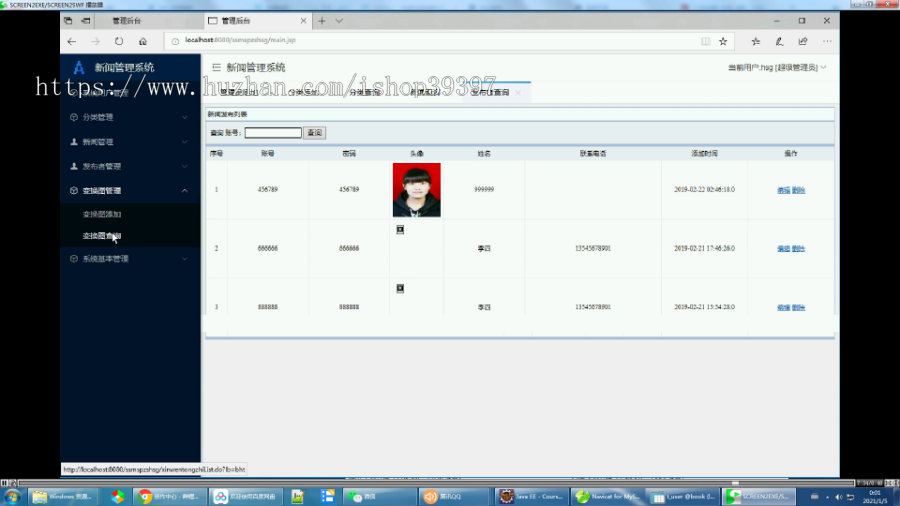Expand the 发布者管理 menu chevron
This screenshot has width=900, height=506.
click(x=185, y=166)
